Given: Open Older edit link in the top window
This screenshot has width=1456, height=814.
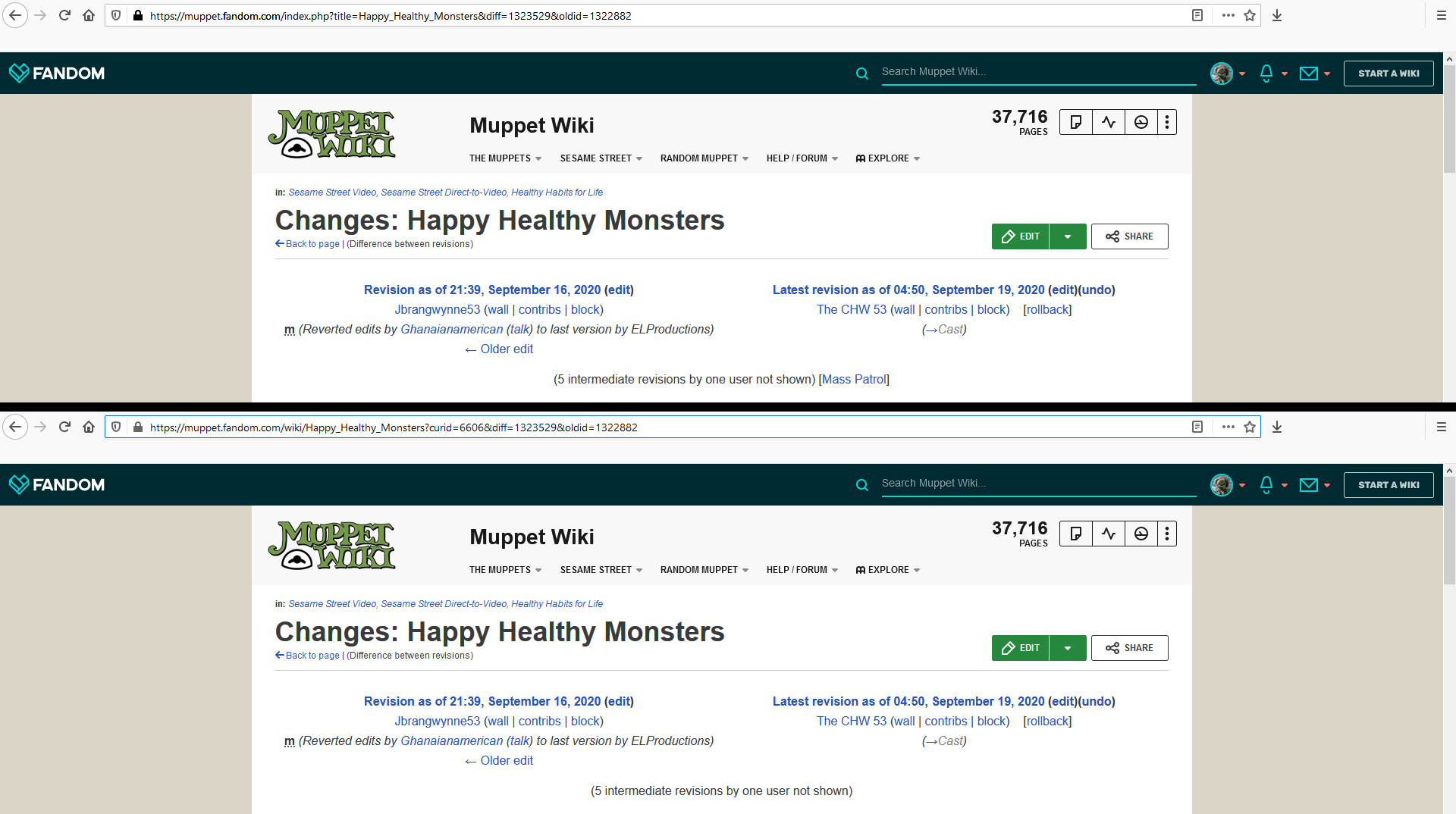Looking at the screenshot, I should pos(499,349).
